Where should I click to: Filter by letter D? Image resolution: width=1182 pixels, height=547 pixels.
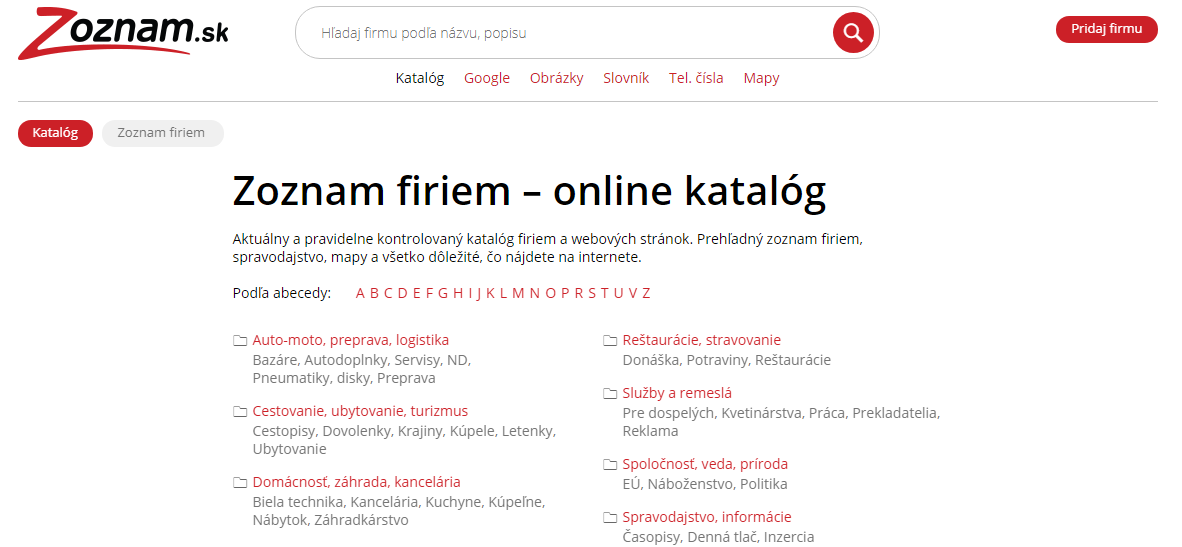tap(402, 293)
